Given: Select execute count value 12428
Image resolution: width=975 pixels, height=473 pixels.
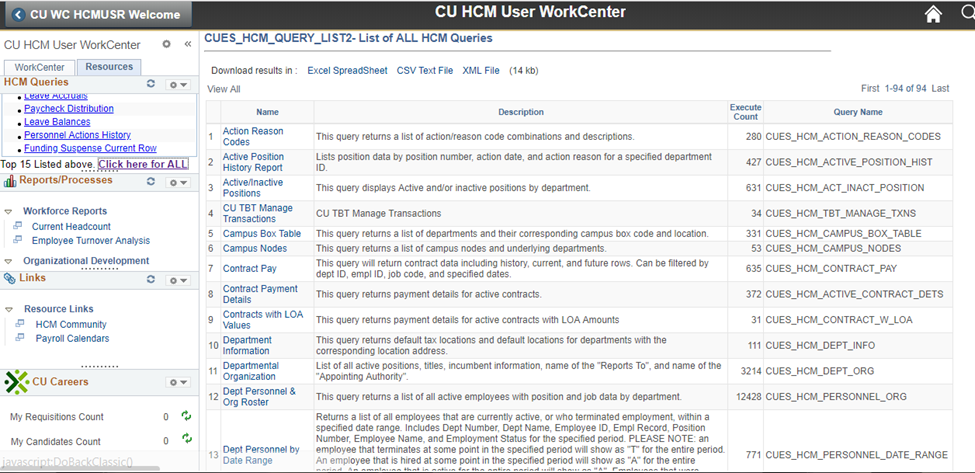Looking at the screenshot, I should [747, 397].
